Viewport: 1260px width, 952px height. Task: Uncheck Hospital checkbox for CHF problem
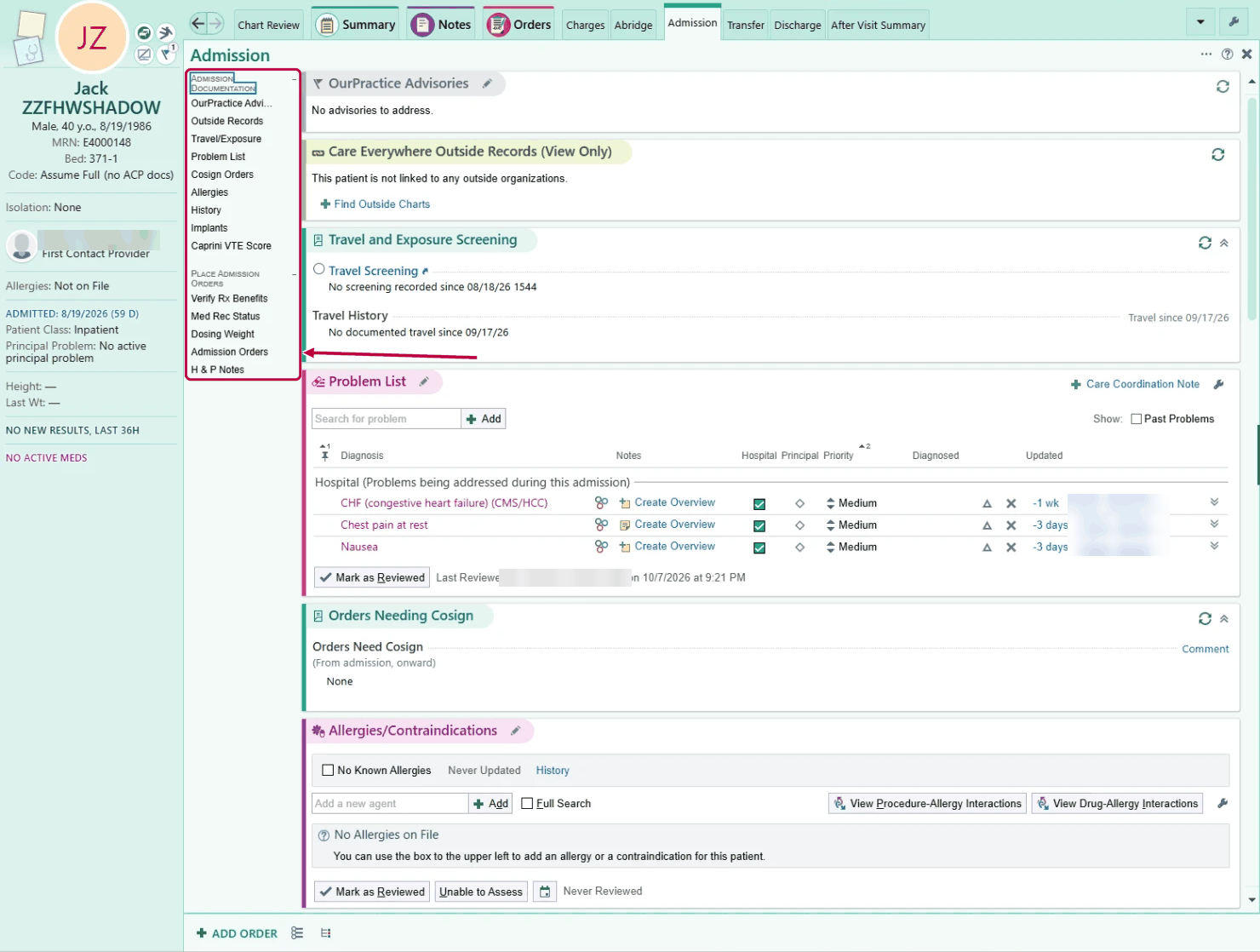point(759,504)
